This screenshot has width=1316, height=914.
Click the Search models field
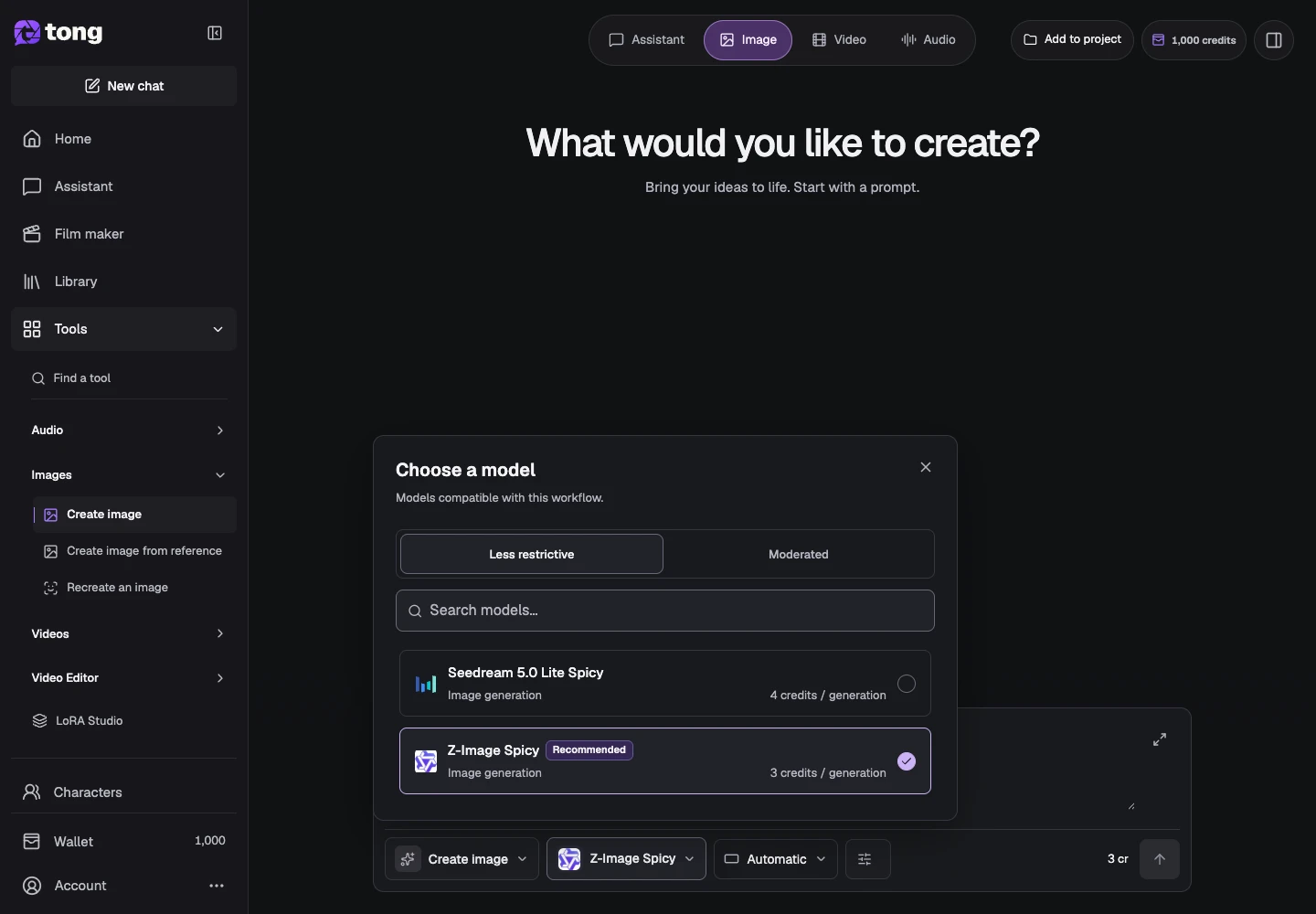(665, 611)
